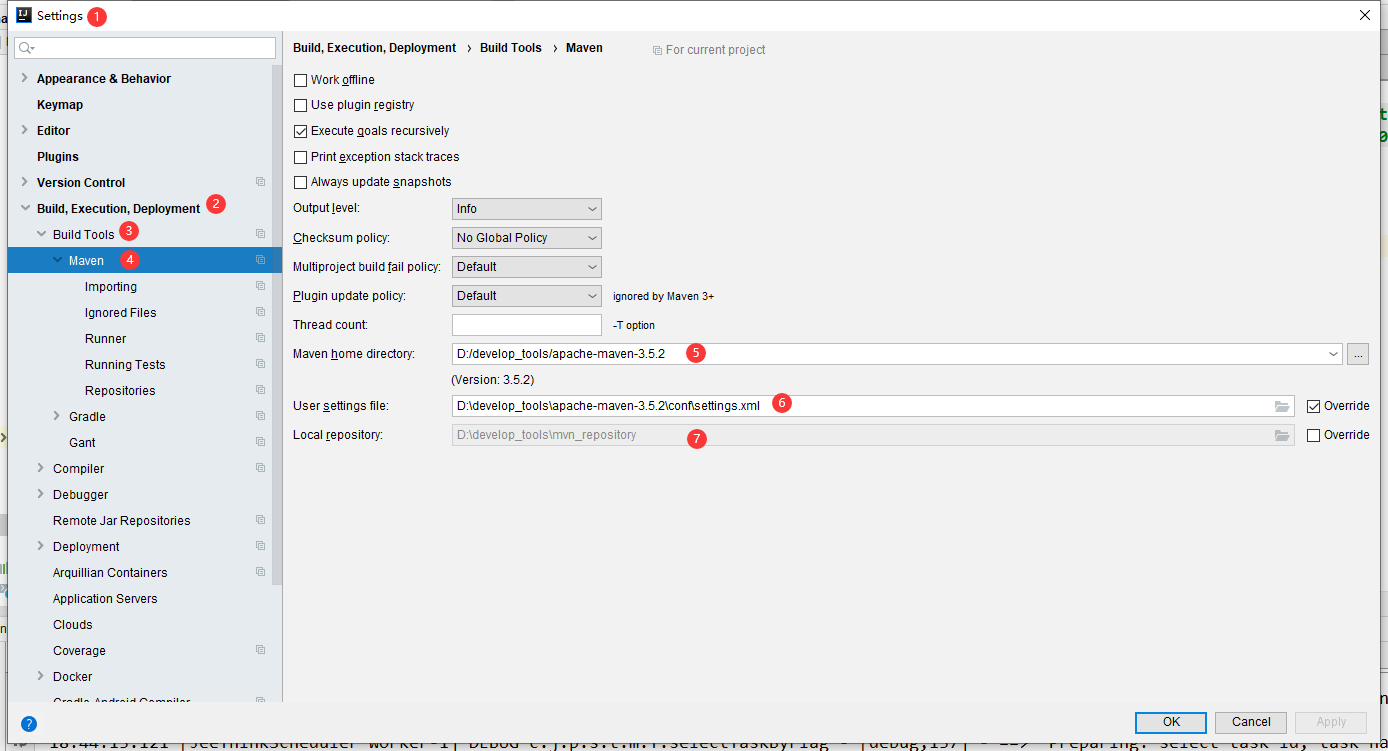Click the project-level icon beside Ignored Files
The image size is (1388, 751).
click(x=260, y=312)
